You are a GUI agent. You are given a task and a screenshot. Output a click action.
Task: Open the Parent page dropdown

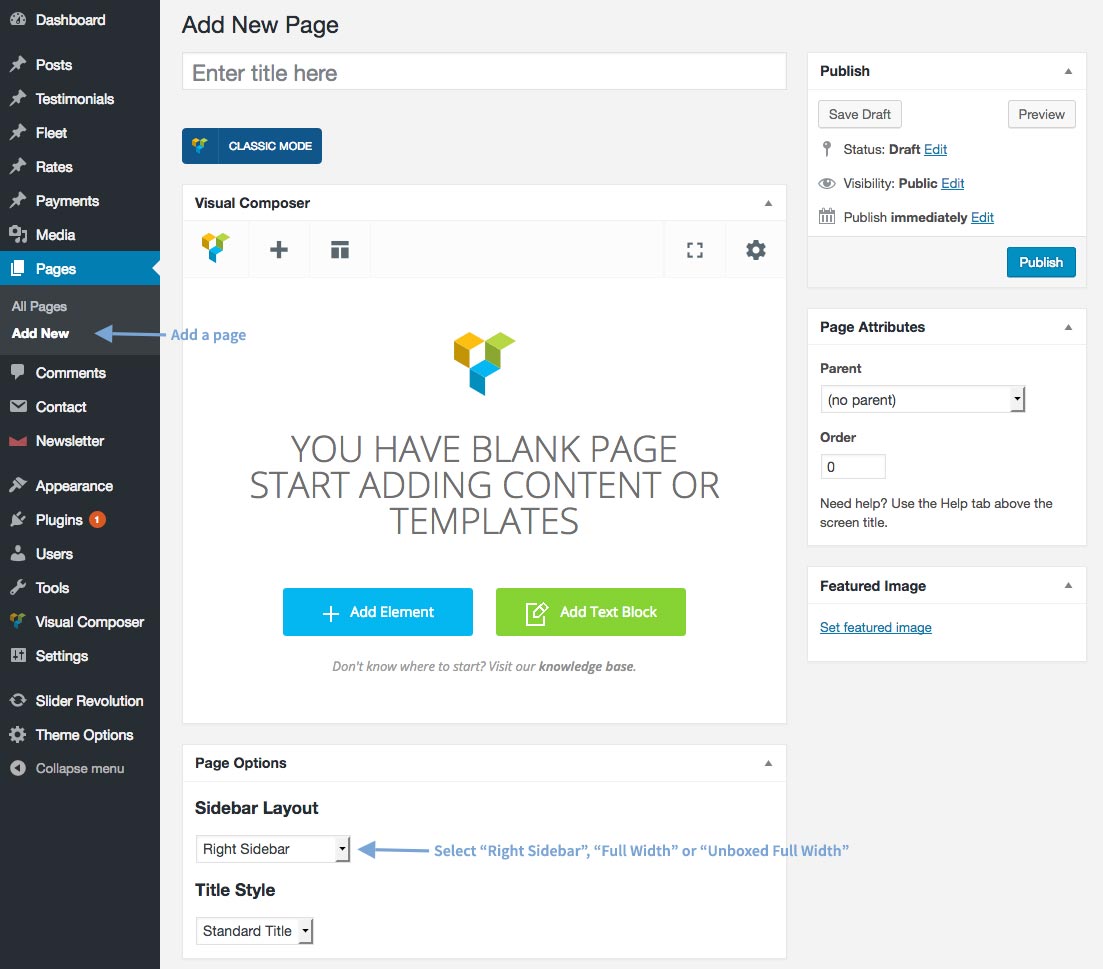922,399
